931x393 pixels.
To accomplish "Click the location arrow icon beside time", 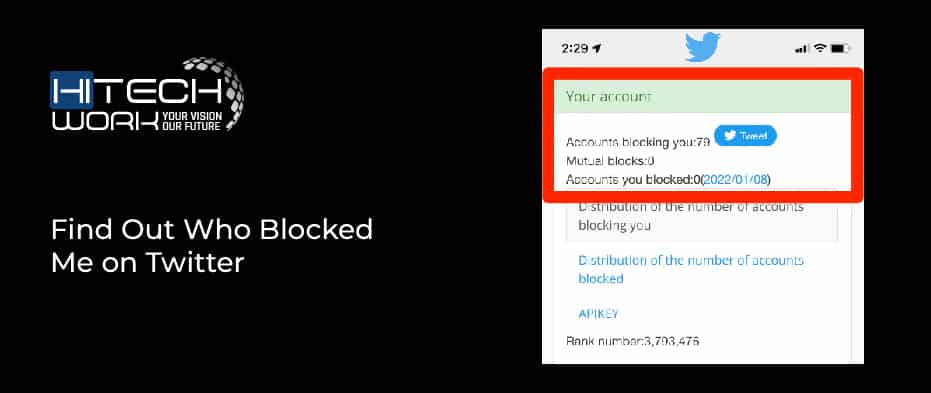I will pos(597,49).
